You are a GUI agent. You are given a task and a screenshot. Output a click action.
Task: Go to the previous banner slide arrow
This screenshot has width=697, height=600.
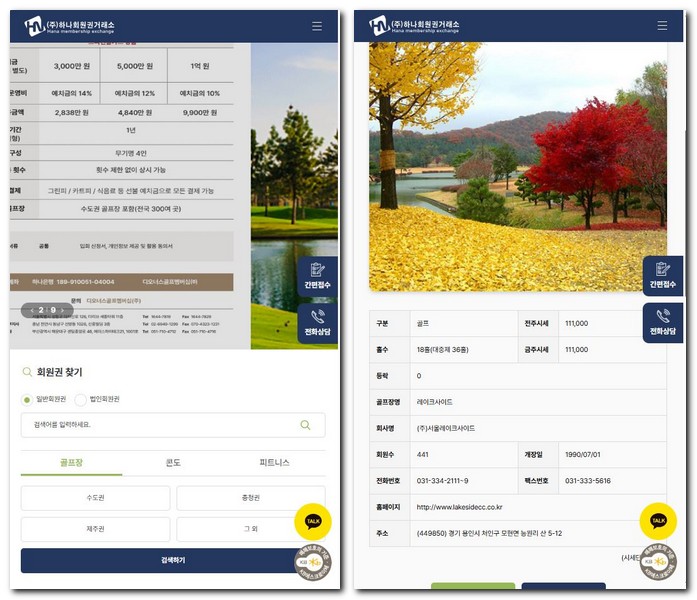(31, 310)
